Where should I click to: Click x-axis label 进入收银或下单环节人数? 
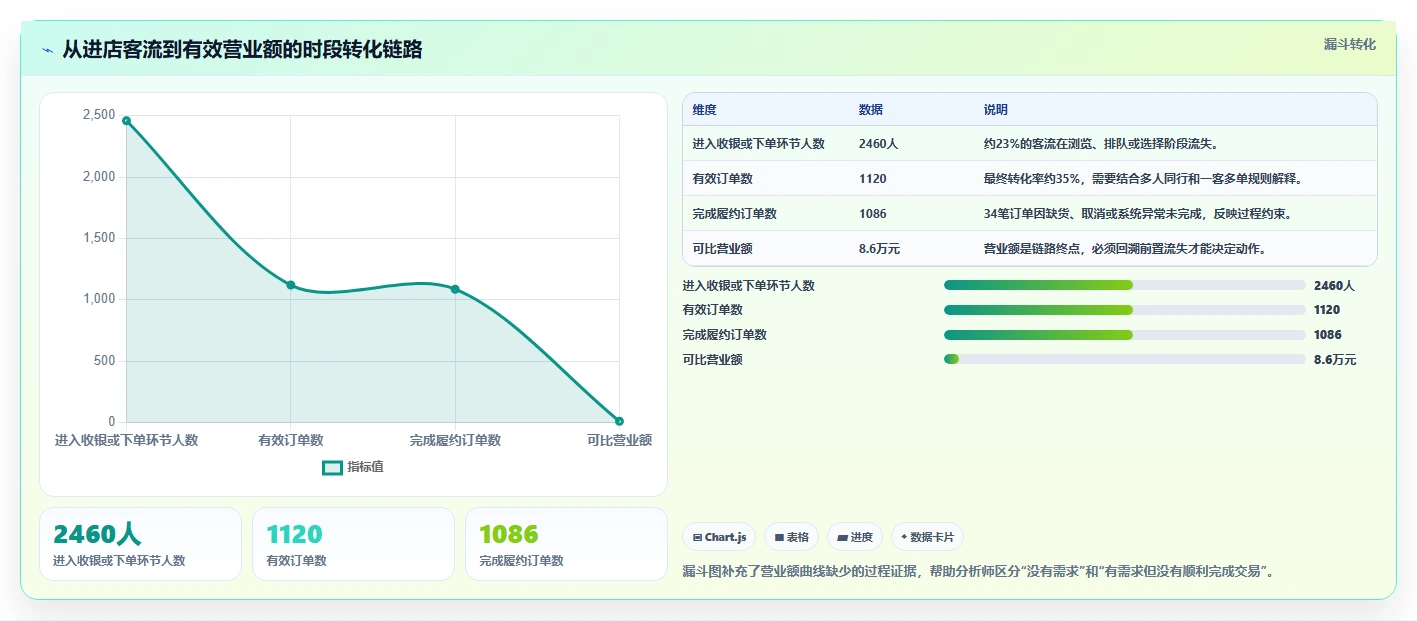pos(126,440)
